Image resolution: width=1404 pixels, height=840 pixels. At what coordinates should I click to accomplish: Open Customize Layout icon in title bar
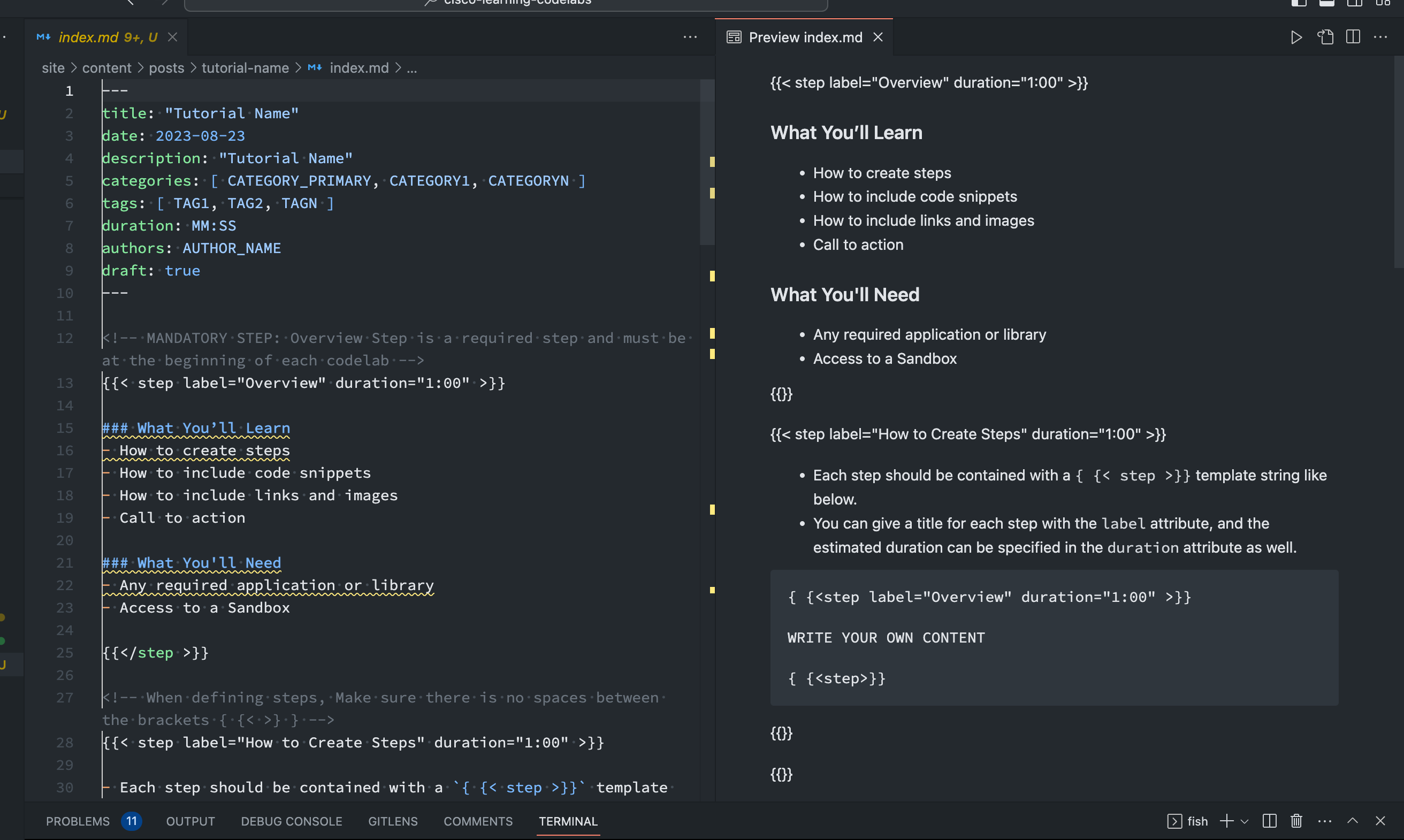click(x=1383, y=3)
